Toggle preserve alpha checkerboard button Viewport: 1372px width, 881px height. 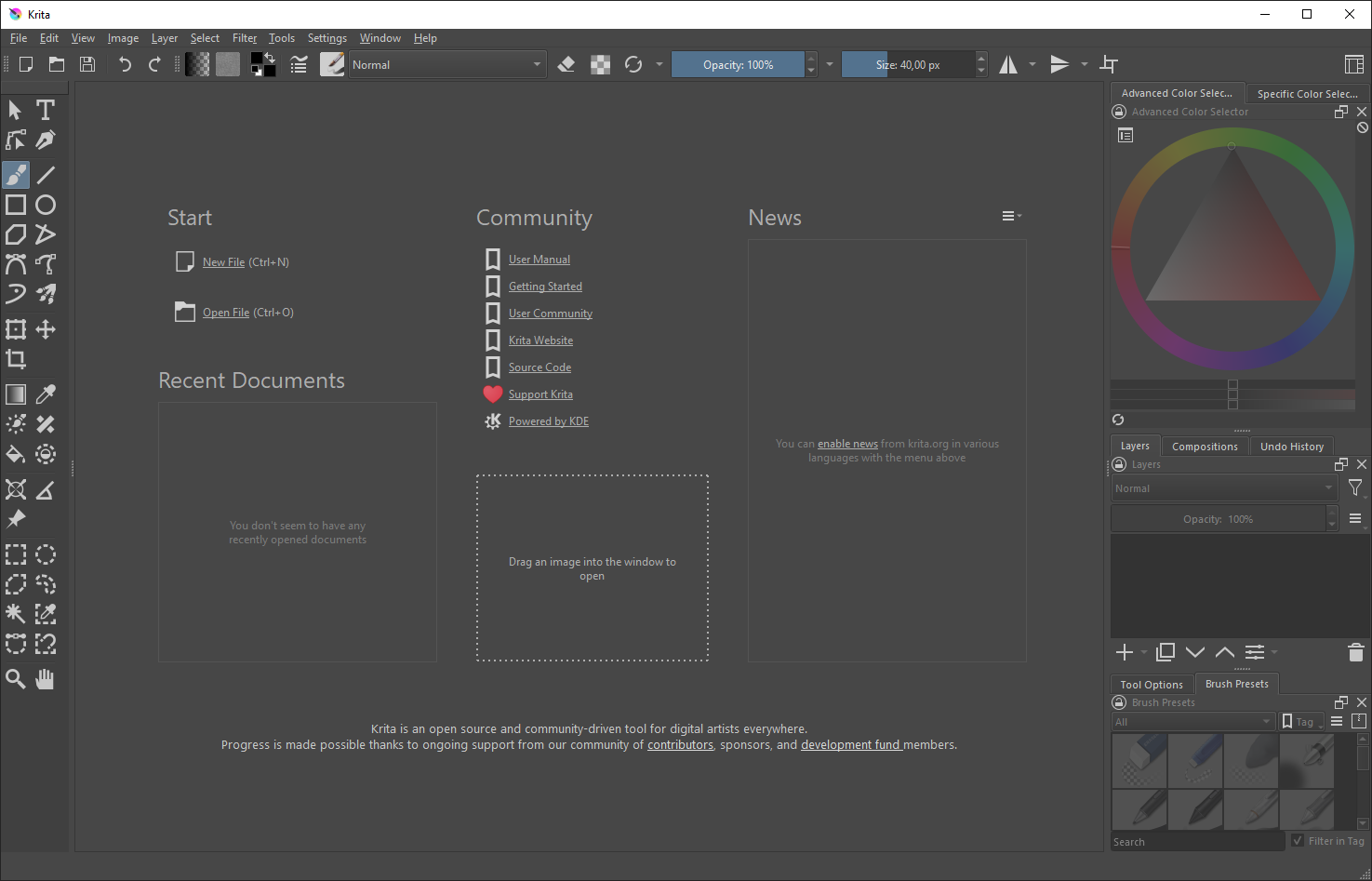(601, 64)
